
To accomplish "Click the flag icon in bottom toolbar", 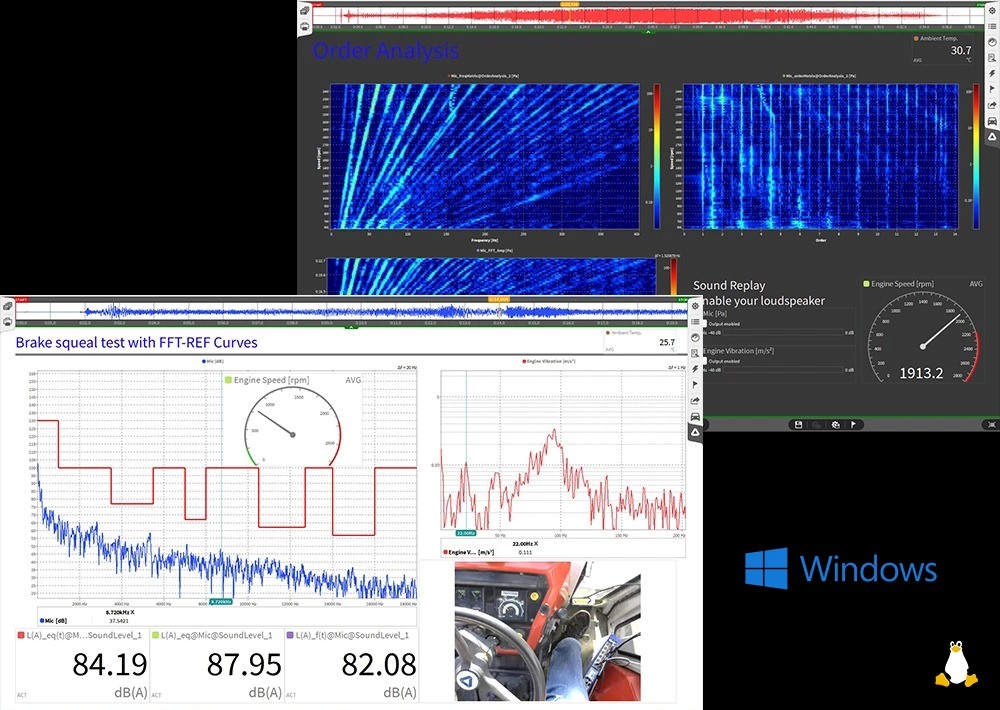I will tap(854, 425).
